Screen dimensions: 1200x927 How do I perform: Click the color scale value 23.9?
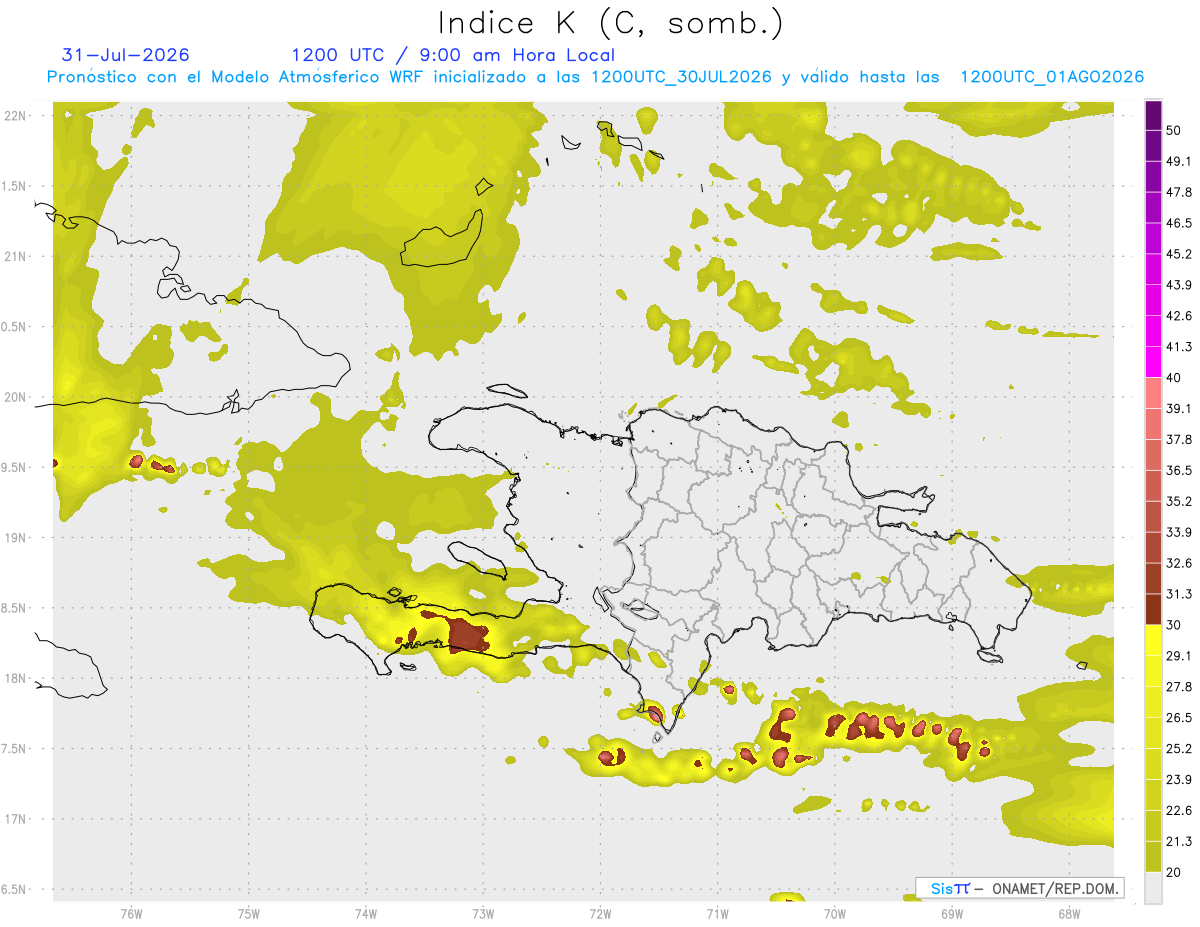1179,779
